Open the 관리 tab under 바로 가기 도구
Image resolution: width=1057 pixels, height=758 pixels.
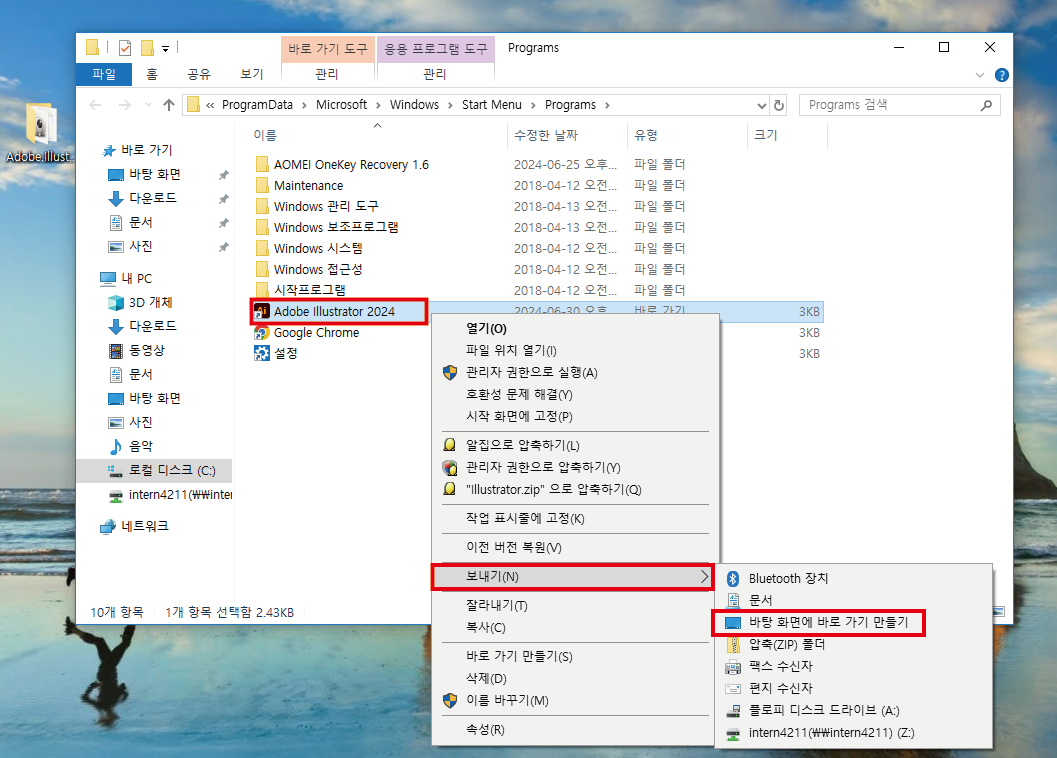[327, 74]
